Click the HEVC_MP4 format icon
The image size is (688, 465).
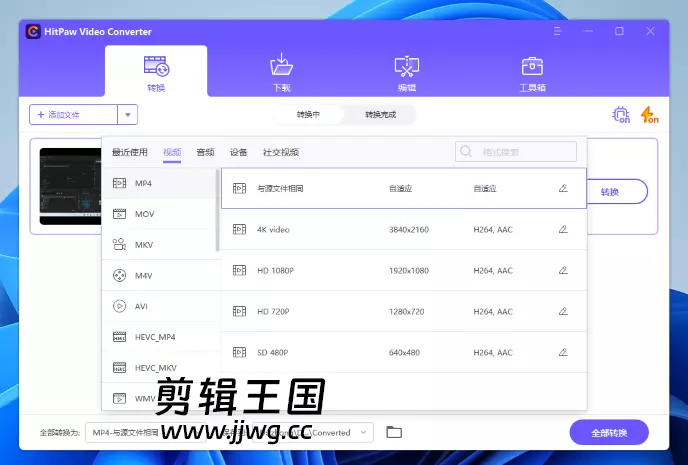click(119, 337)
